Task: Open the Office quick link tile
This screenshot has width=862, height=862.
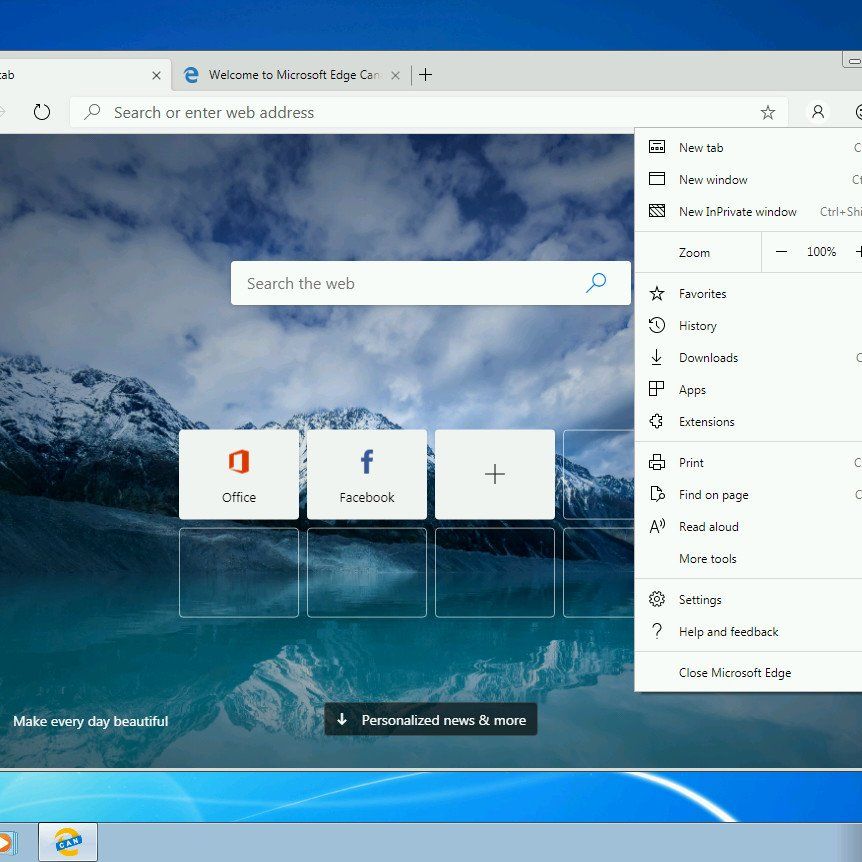Action: click(x=239, y=474)
